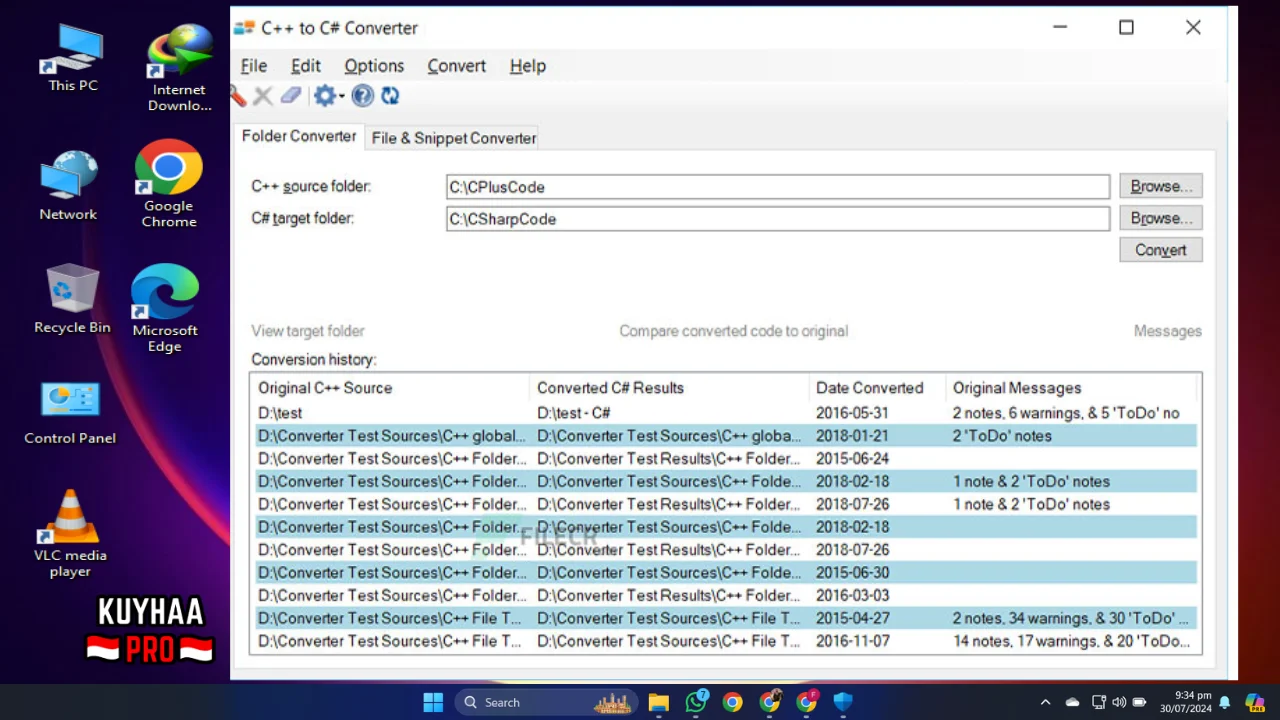This screenshot has width=1280, height=720.
Task: Open Google Chrome desktop shortcut
Action: point(169,184)
